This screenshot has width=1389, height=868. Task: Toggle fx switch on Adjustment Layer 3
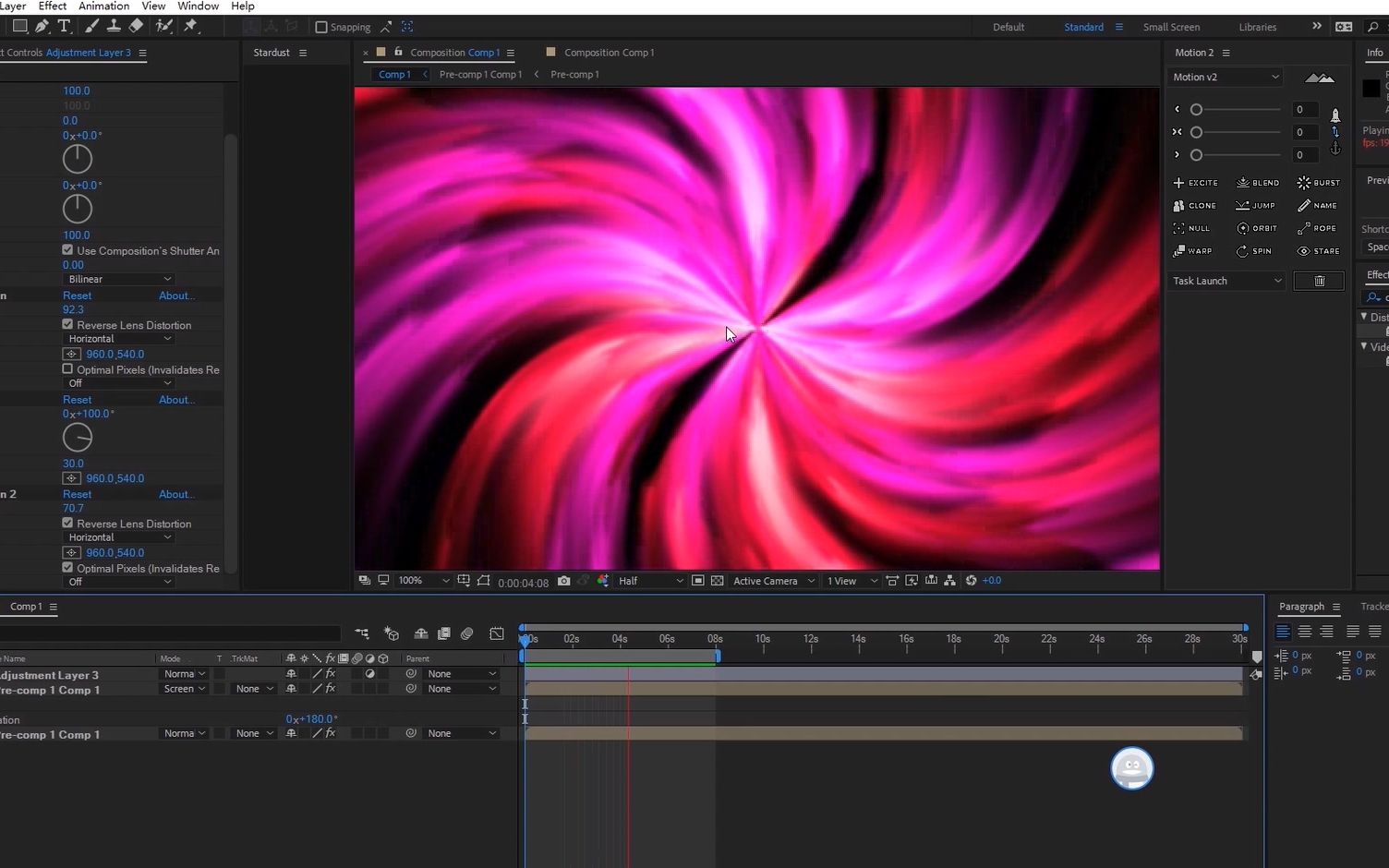point(331,674)
